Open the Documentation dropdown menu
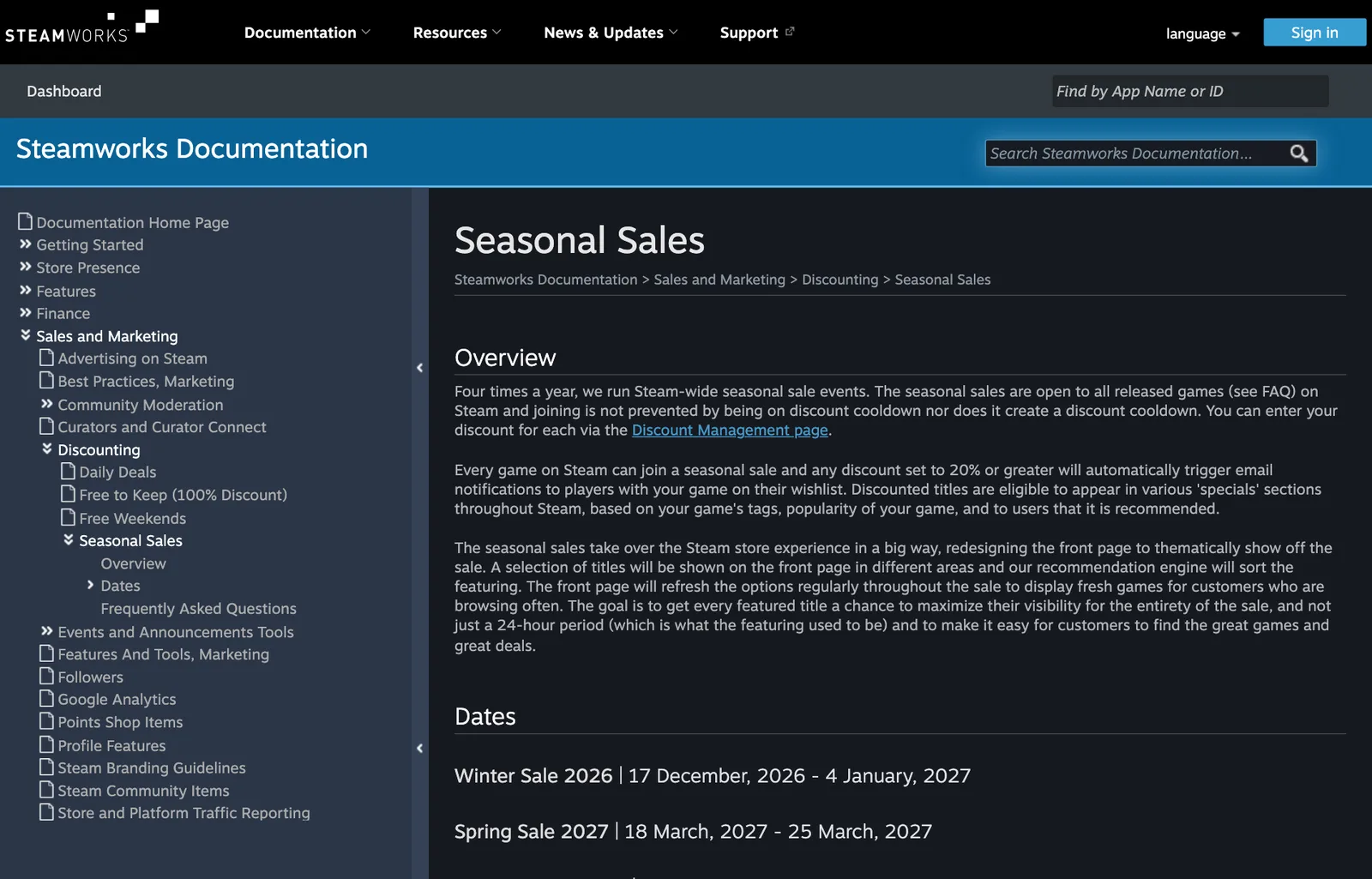 tap(307, 33)
